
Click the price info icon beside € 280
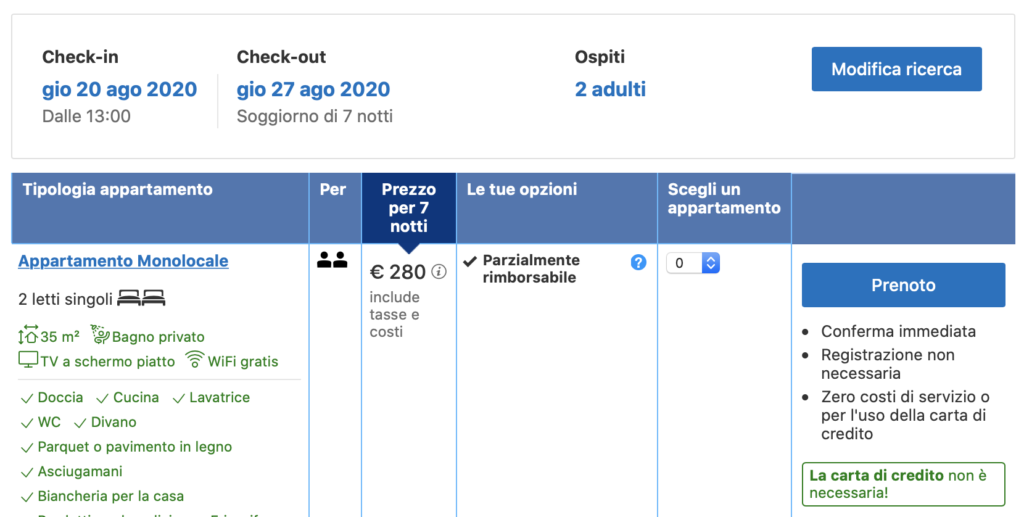439,272
